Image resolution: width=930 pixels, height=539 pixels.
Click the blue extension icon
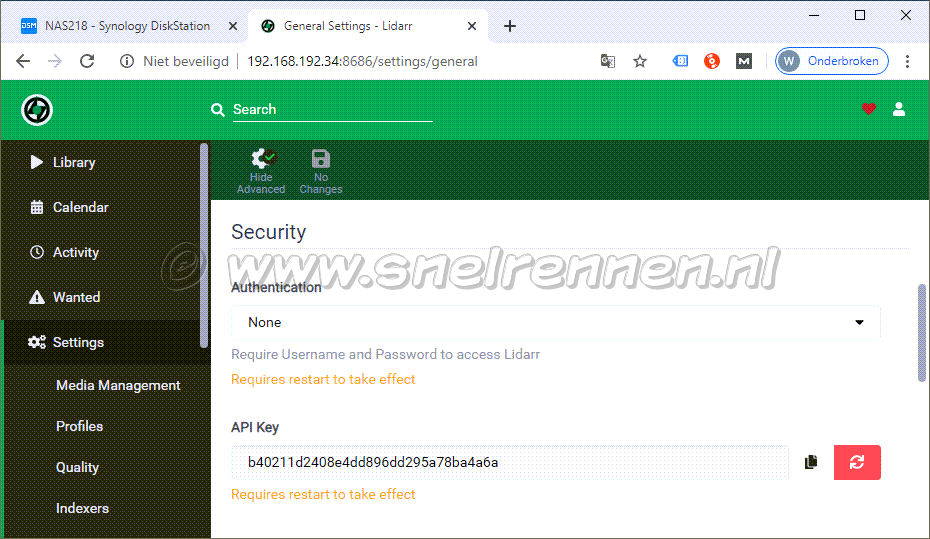click(680, 61)
